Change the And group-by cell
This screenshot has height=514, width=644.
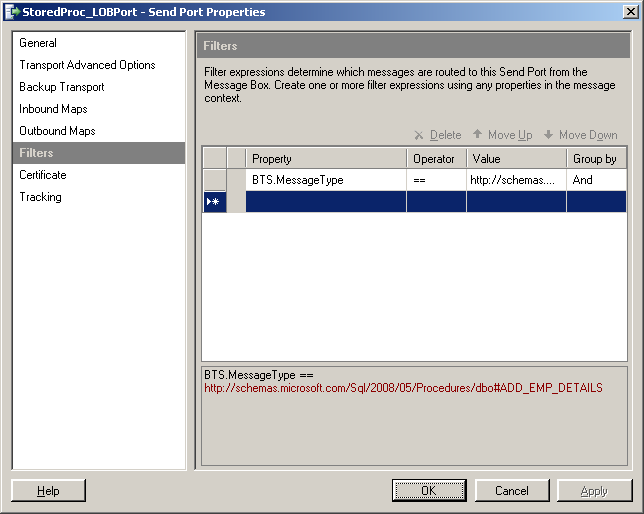point(596,180)
